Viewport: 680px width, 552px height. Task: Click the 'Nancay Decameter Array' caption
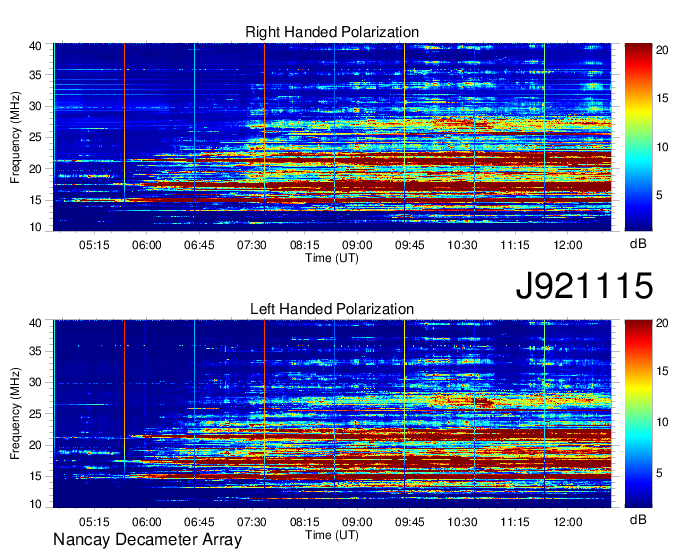[147, 539]
